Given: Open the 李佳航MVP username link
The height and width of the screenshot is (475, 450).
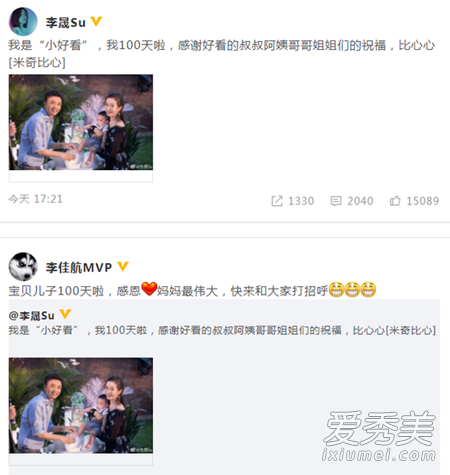Looking at the screenshot, I should click(x=79, y=267).
